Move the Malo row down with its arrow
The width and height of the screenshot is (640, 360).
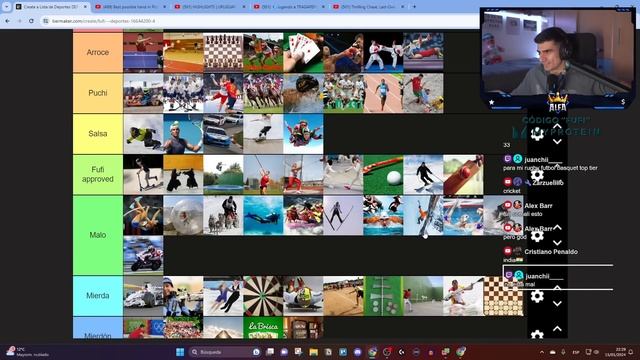(x=557, y=243)
